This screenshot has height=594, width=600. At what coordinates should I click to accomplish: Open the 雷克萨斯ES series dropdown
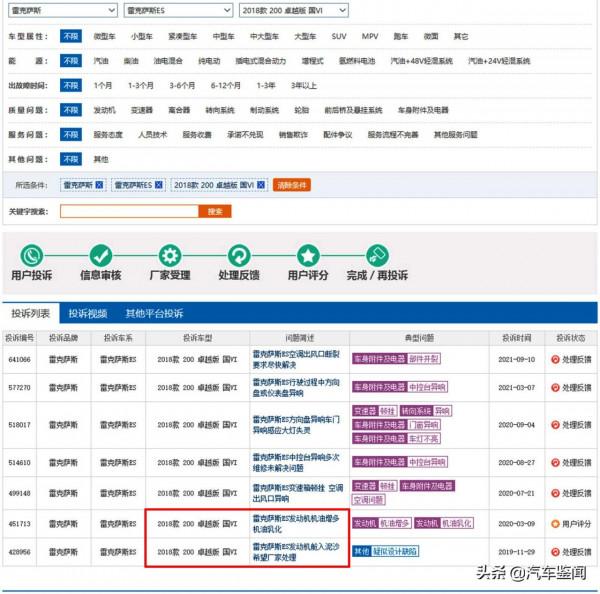tap(178, 10)
